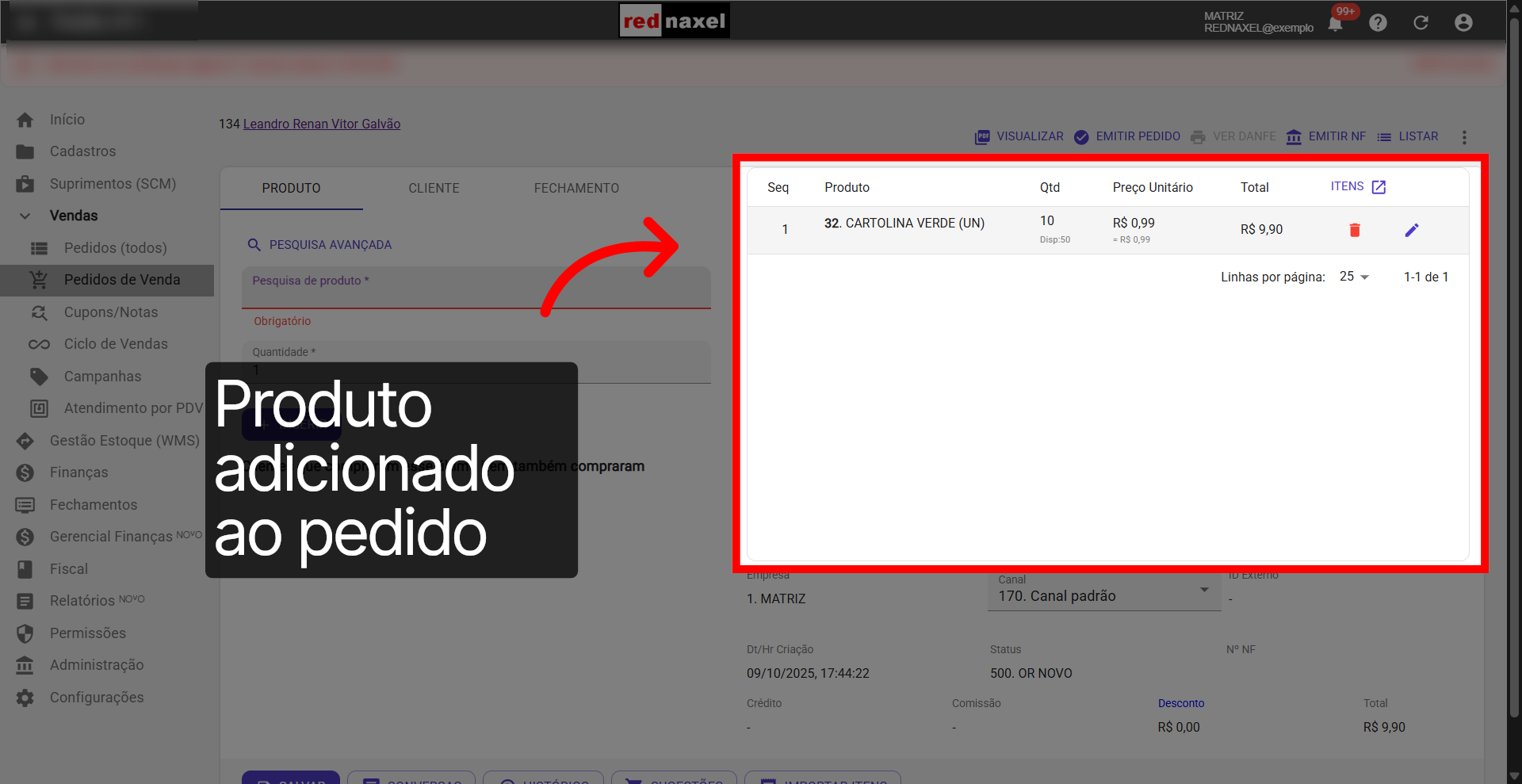Open the three-dot overflow menu near LISTAR
1522x784 pixels.
[x=1464, y=137]
